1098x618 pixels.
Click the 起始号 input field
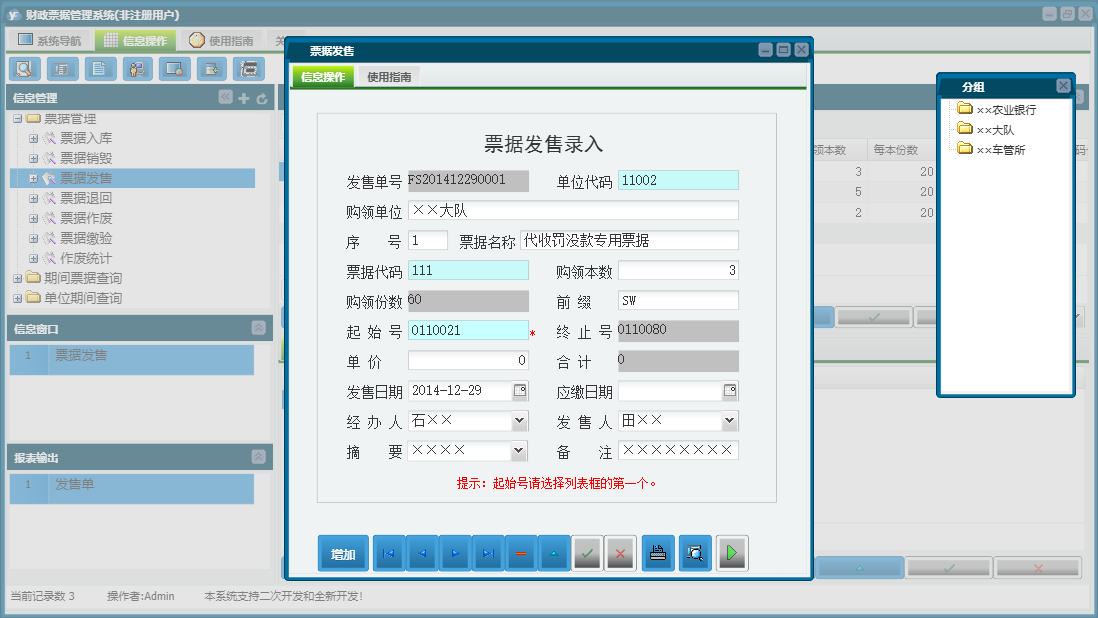pyautogui.click(x=467, y=331)
